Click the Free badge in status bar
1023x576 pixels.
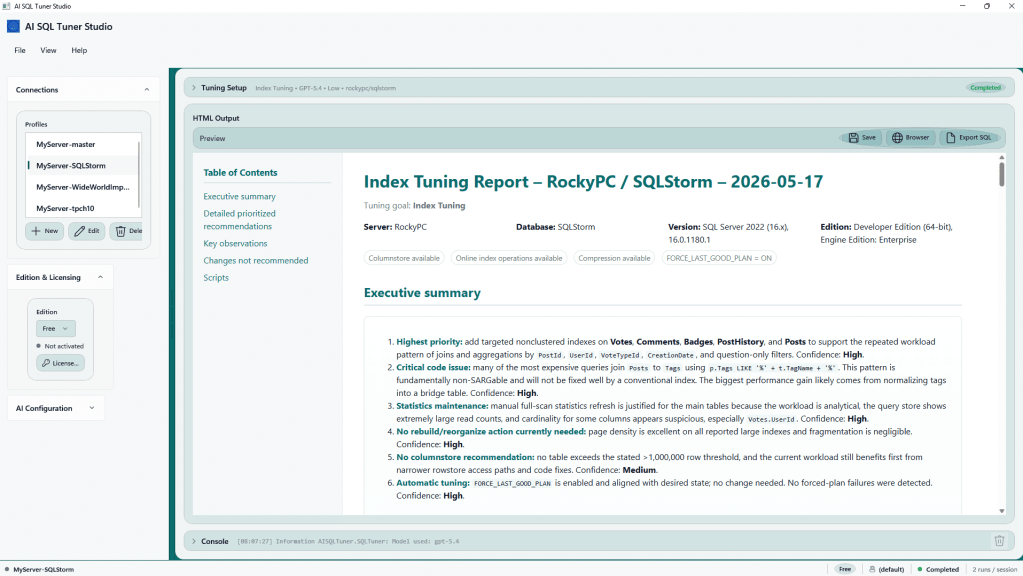pyautogui.click(x=845, y=569)
